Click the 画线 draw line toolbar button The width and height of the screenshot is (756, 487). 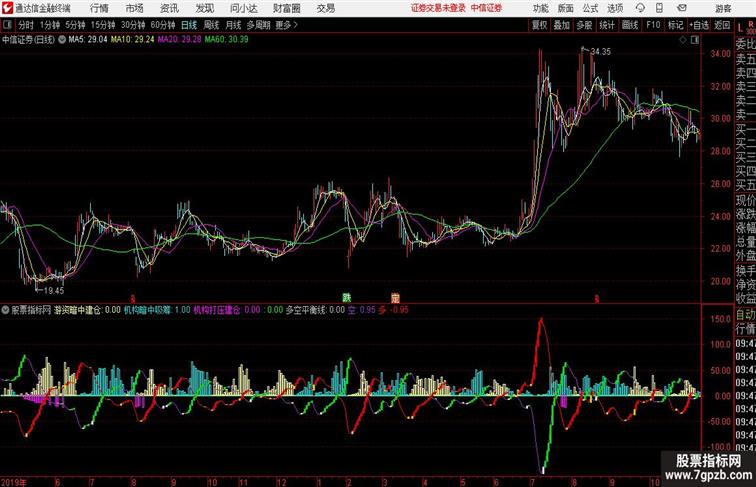630,25
